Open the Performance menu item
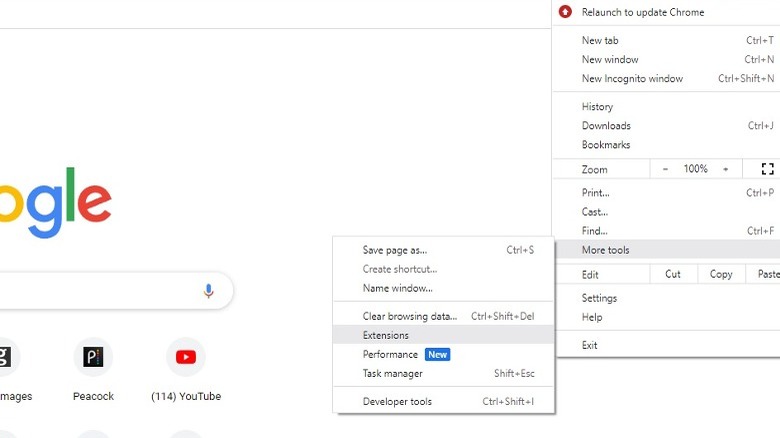This screenshot has width=780, height=438. (x=390, y=354)
